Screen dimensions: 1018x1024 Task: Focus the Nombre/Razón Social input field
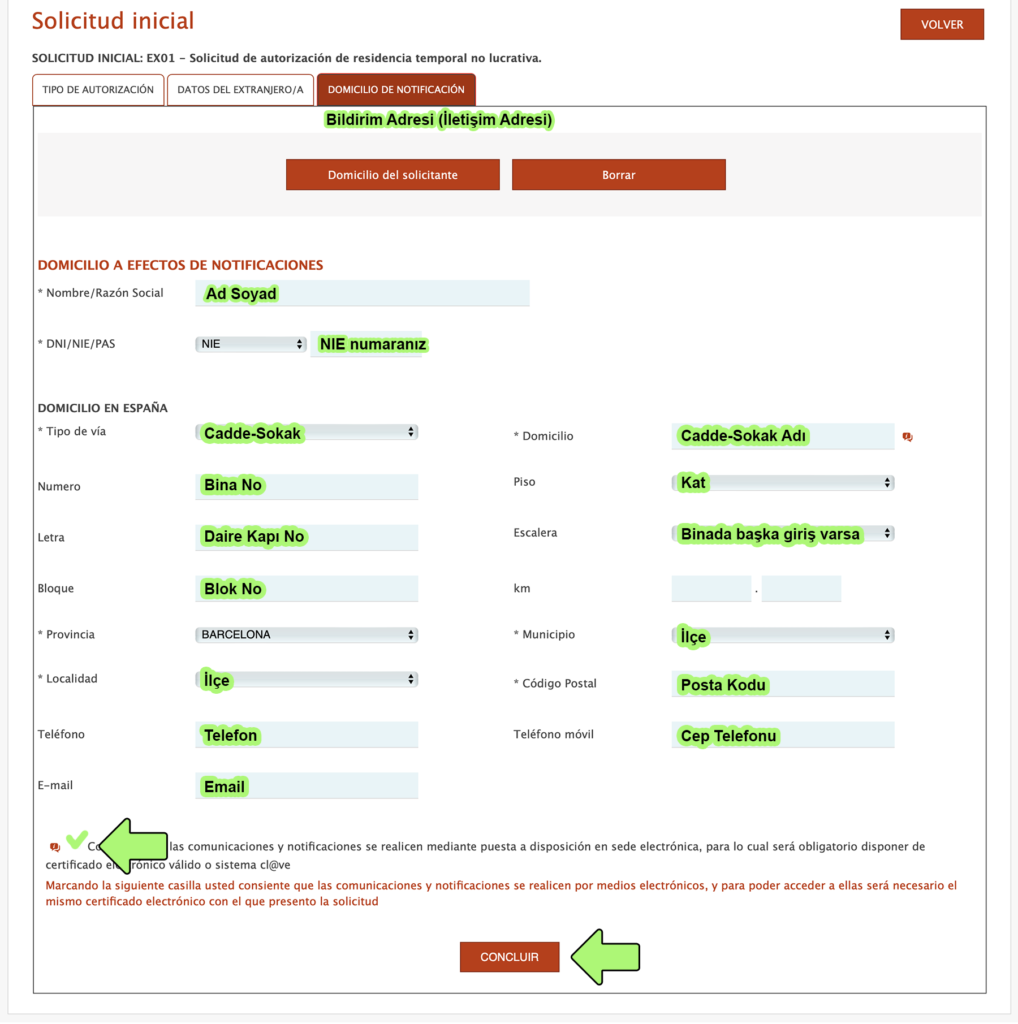pyautogui.click(x=363, y=294)
